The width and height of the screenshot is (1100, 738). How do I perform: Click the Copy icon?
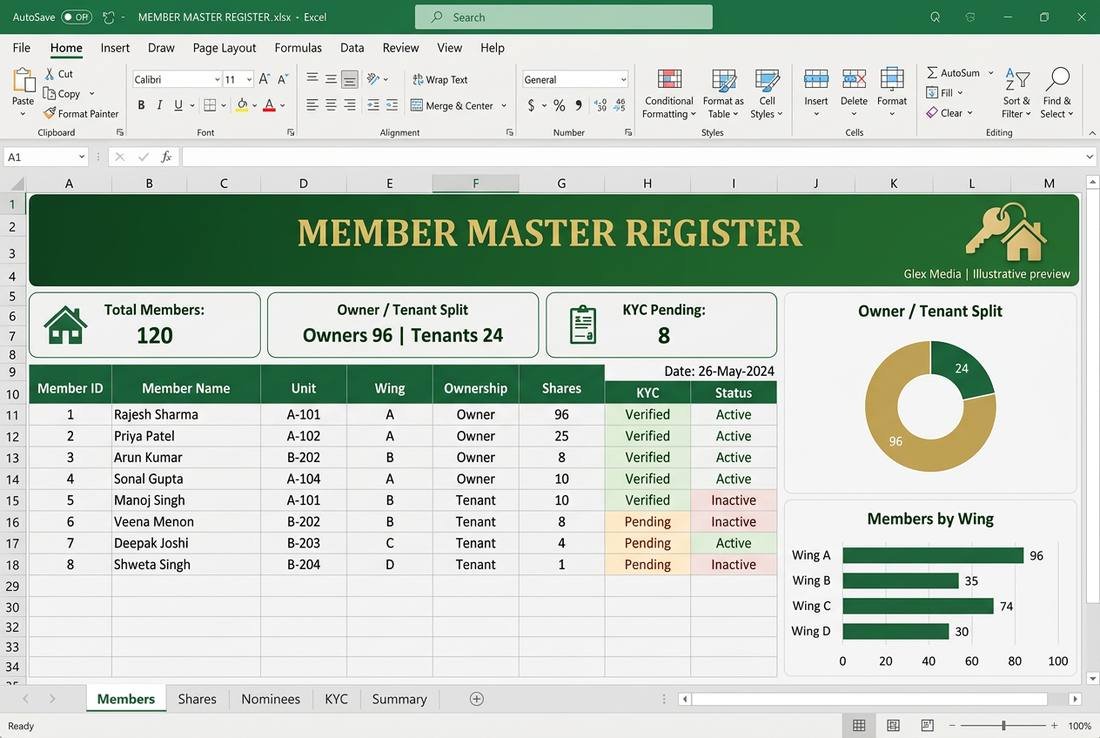pos(49,93)
